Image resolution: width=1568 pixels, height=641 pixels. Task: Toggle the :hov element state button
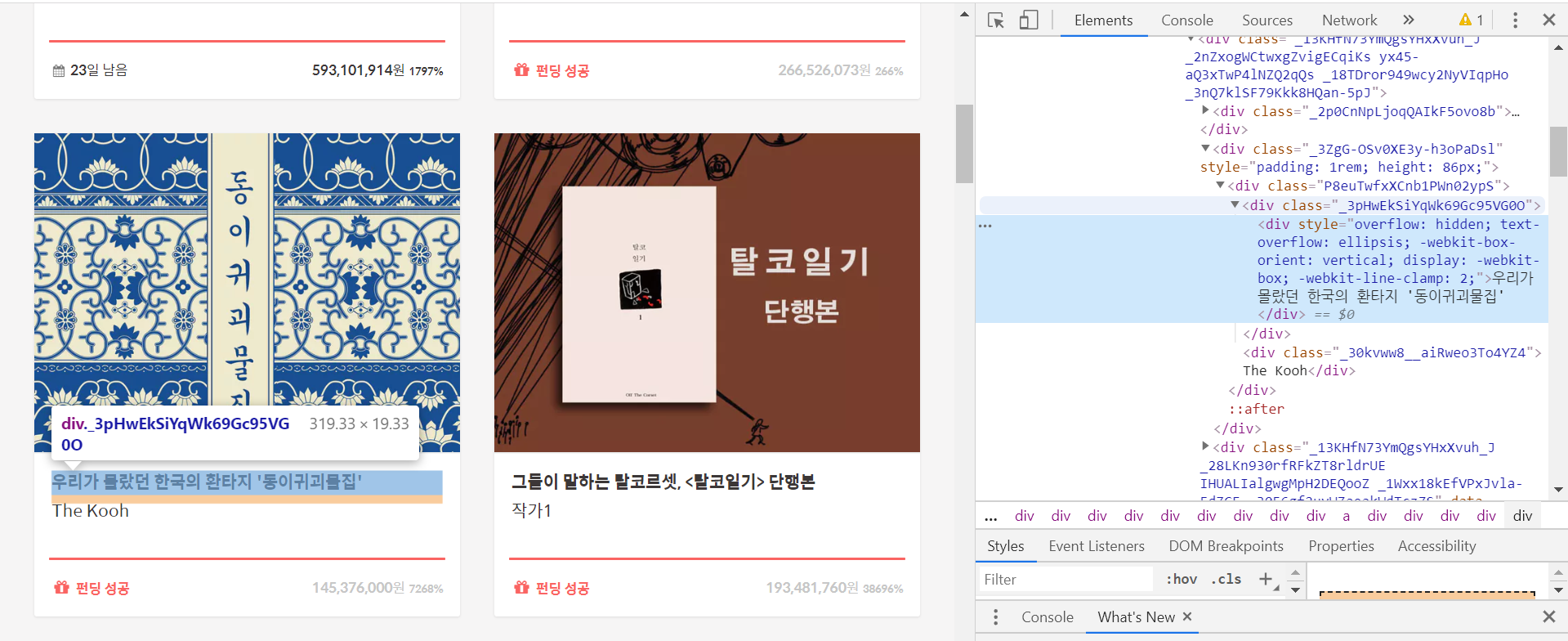1182,580
